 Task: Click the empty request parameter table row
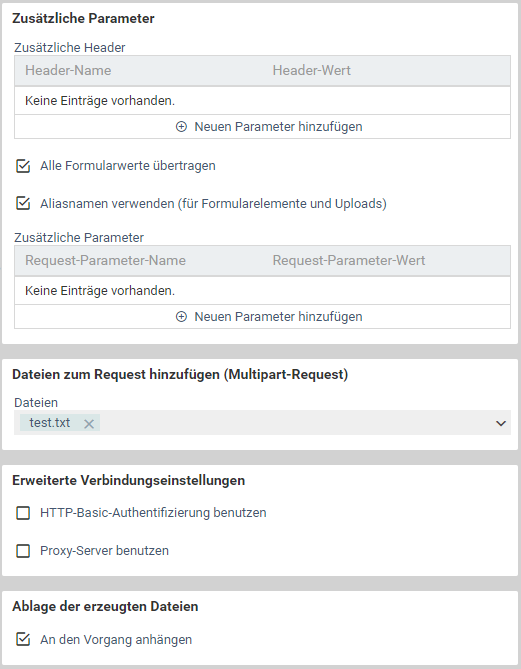point(262,291)
